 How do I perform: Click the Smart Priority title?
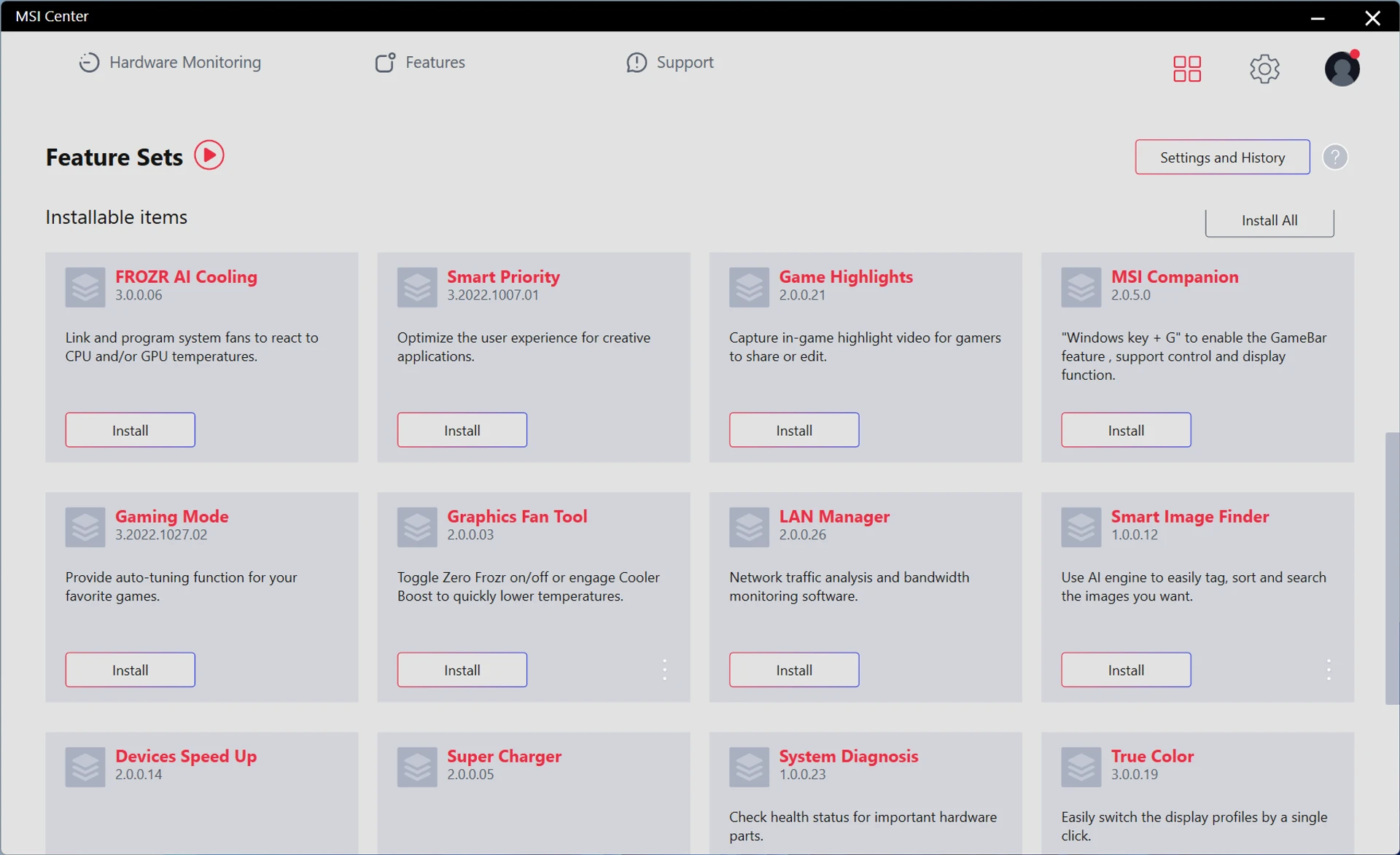click(503, 277)
